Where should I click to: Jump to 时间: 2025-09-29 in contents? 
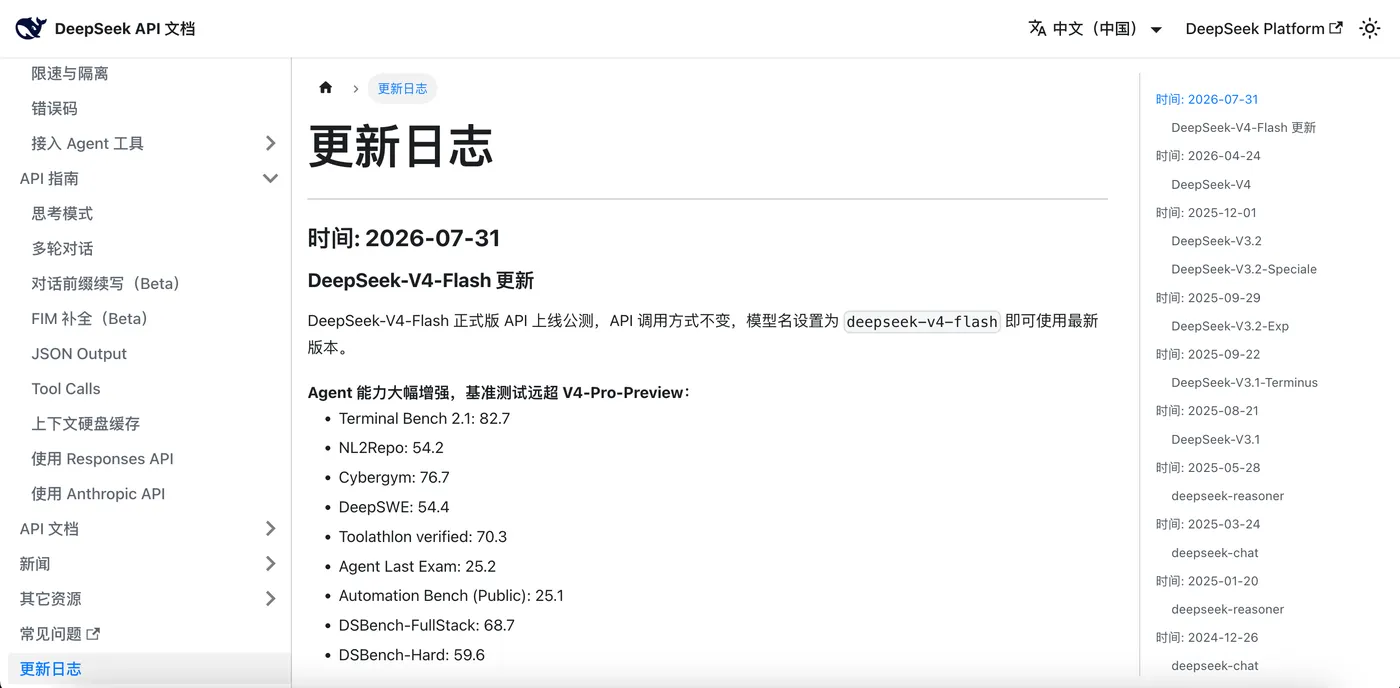(x=1208, y=297)
